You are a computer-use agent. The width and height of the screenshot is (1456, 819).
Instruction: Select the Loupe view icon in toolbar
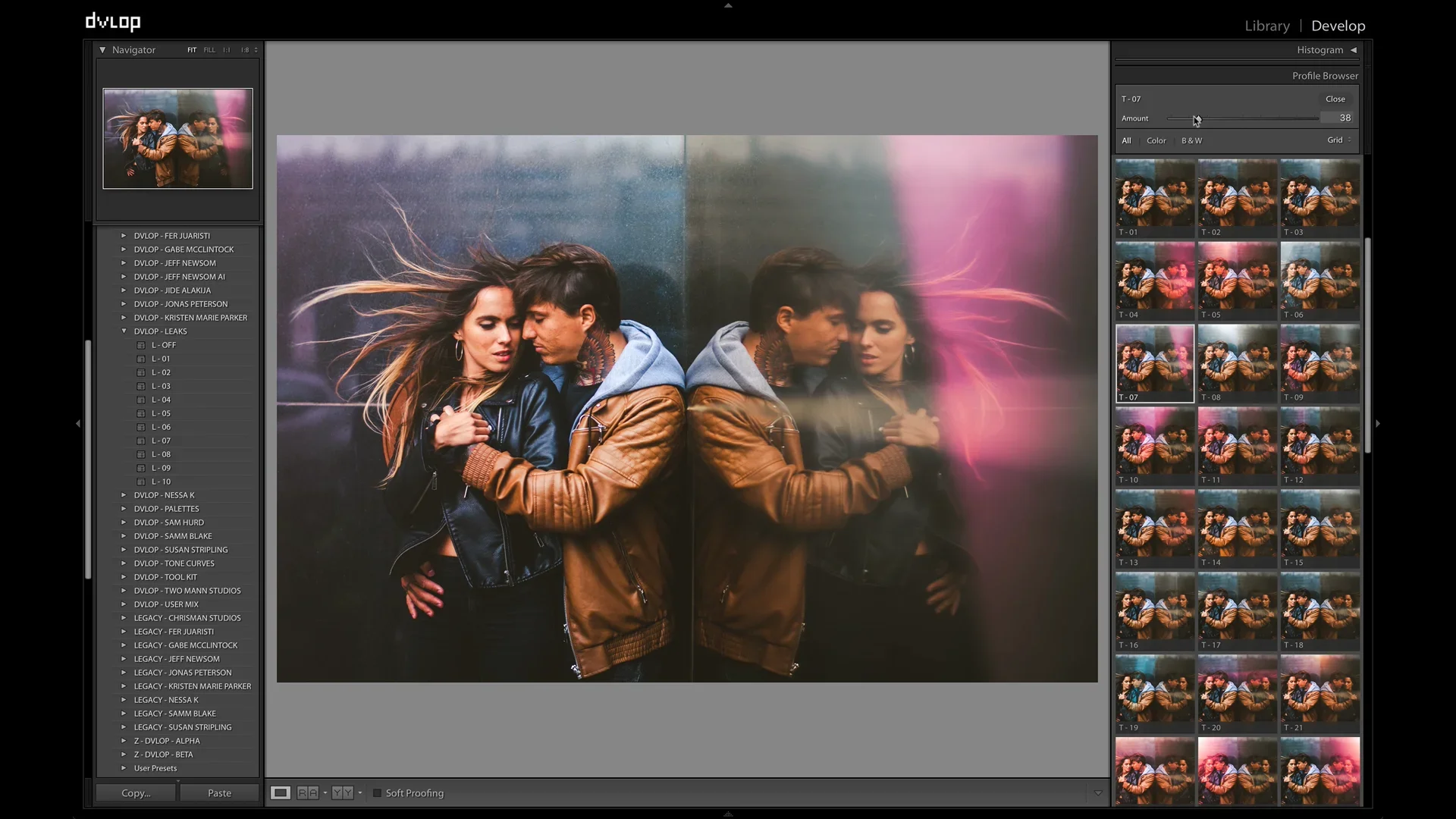[x=281, y=792]
